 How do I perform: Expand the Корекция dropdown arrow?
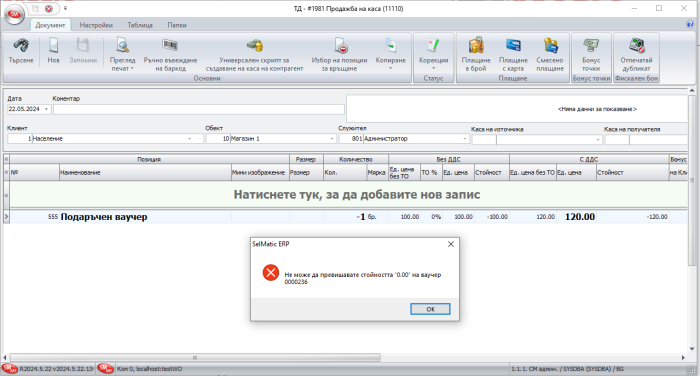(433, 68)
